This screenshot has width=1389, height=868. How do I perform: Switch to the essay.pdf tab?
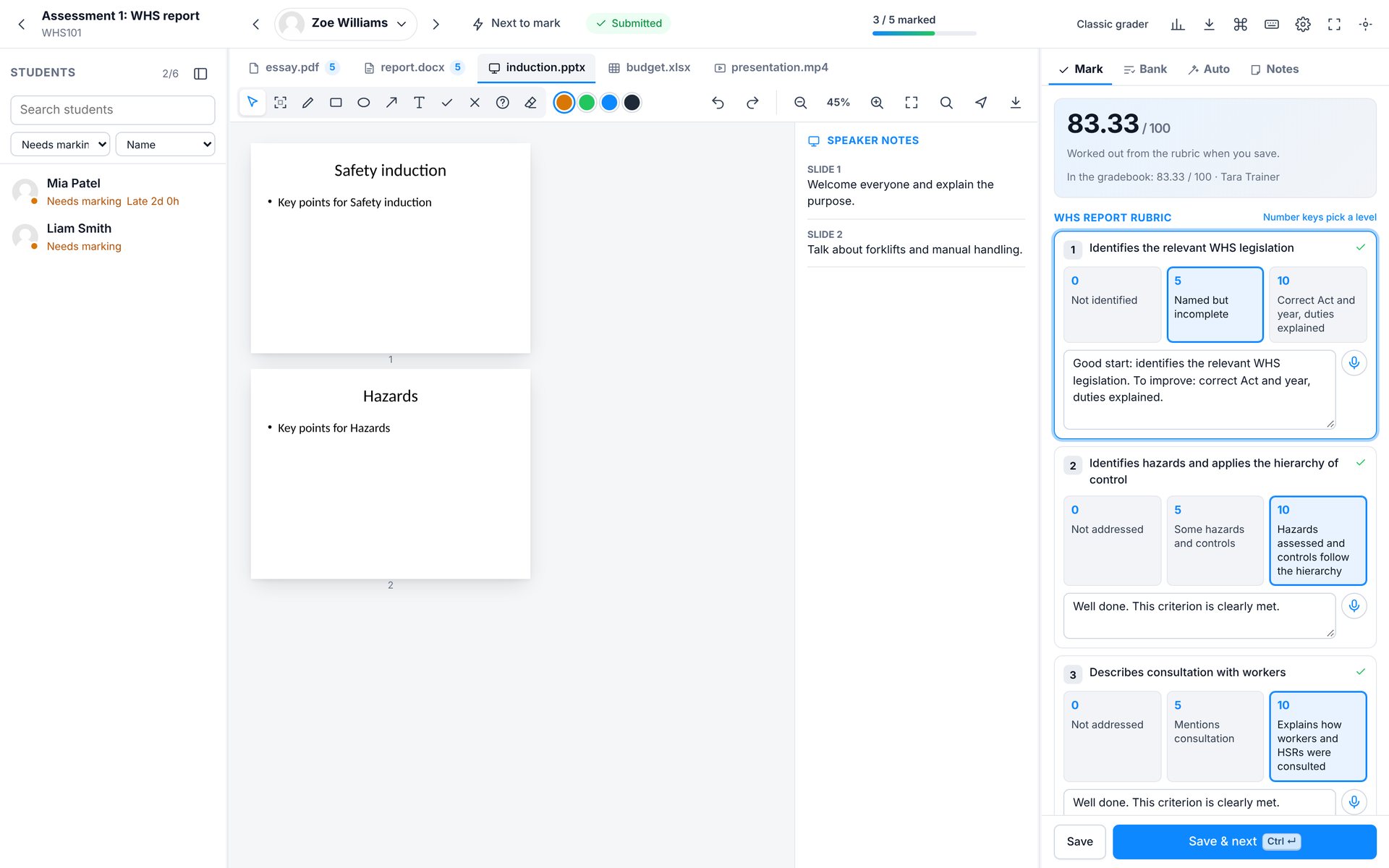tap(292, 68)
